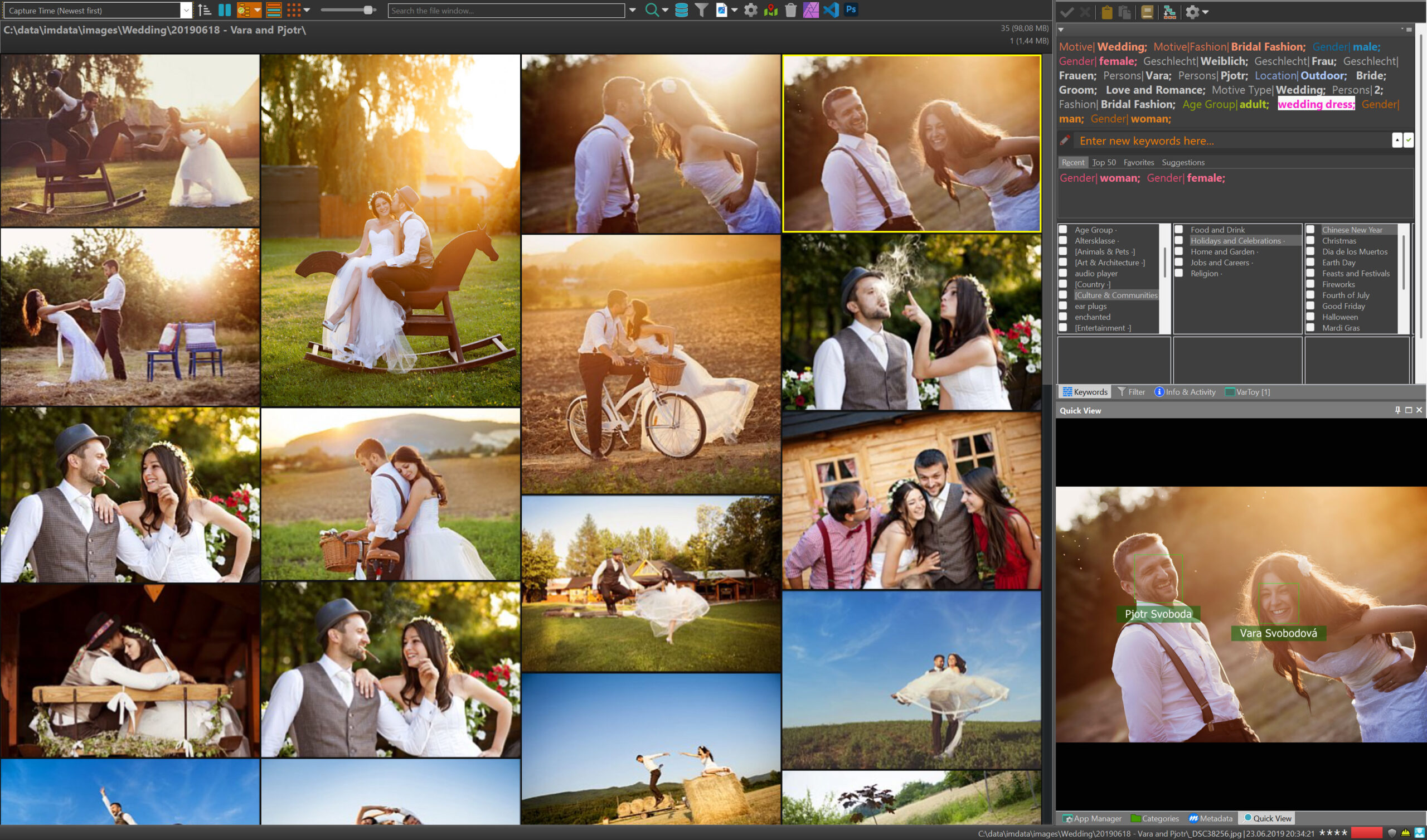The width and height of the screenshot is (1427, 840).
Task: Click the Affinity Photo shortcut icon
Action: point(810,10)
